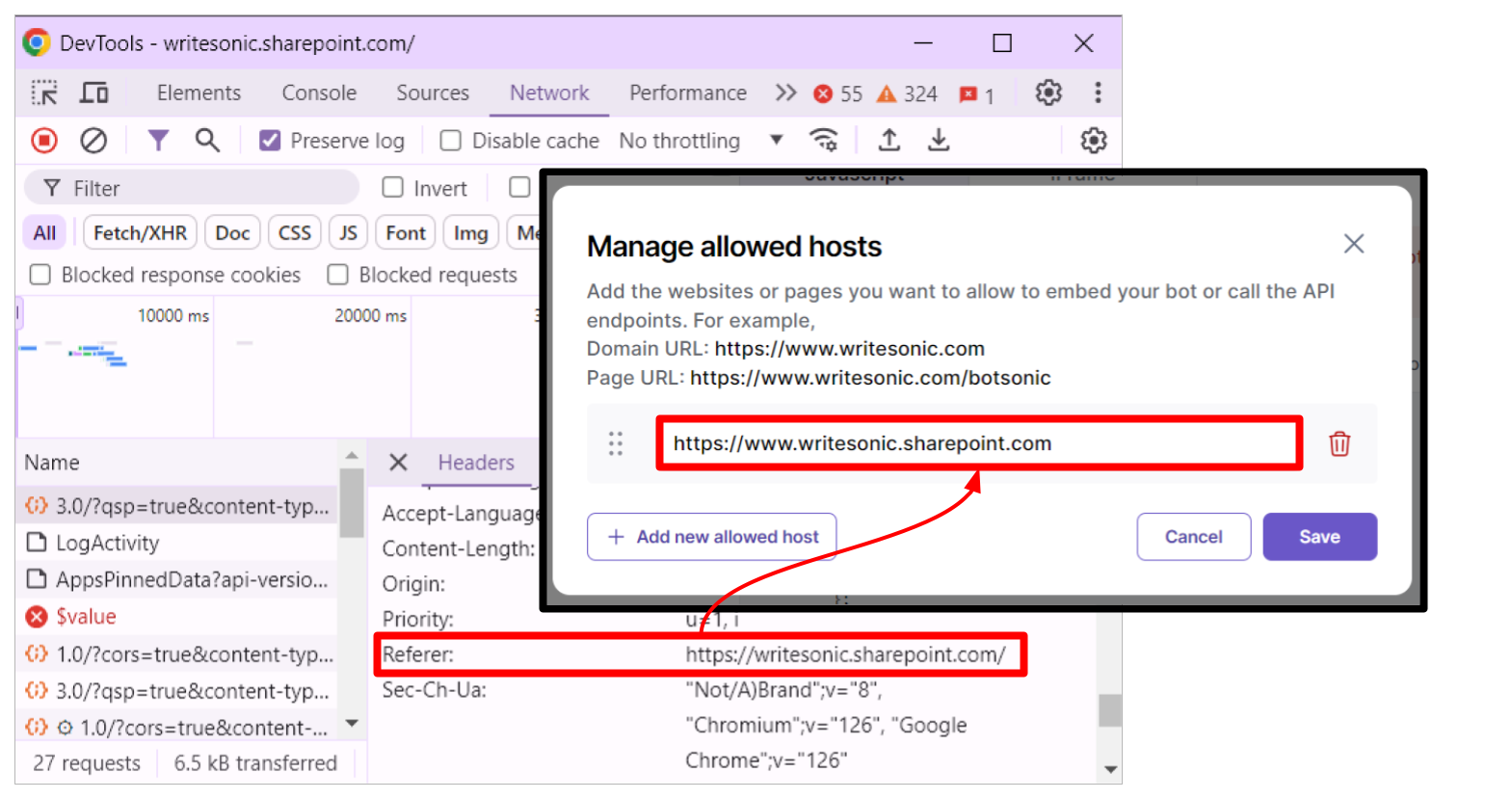This screenshot has height=799, width=1512.
Task: Switch to the Elements tab
Action: tap(199, 93)
